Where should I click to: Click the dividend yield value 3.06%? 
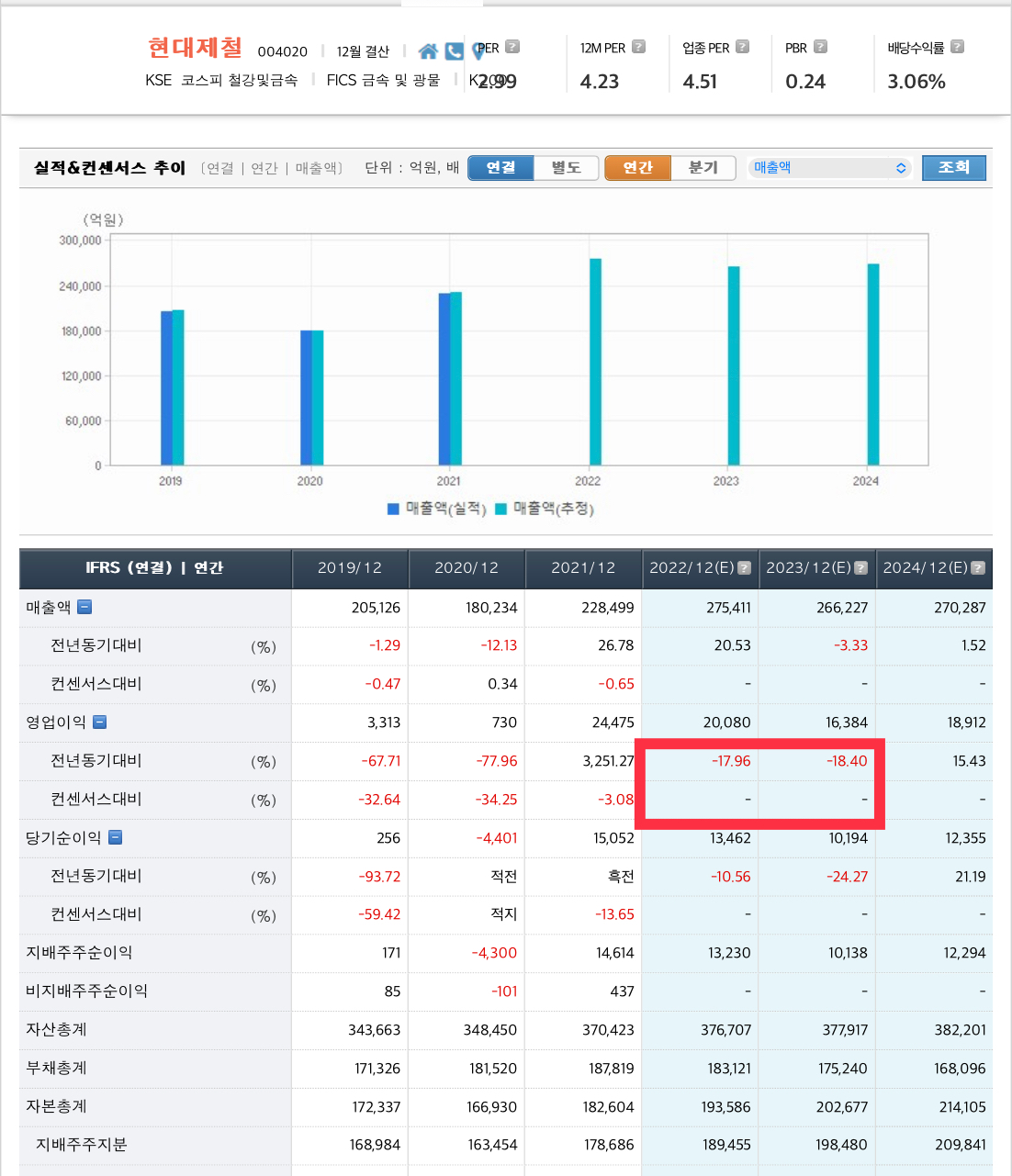point(916,82)
